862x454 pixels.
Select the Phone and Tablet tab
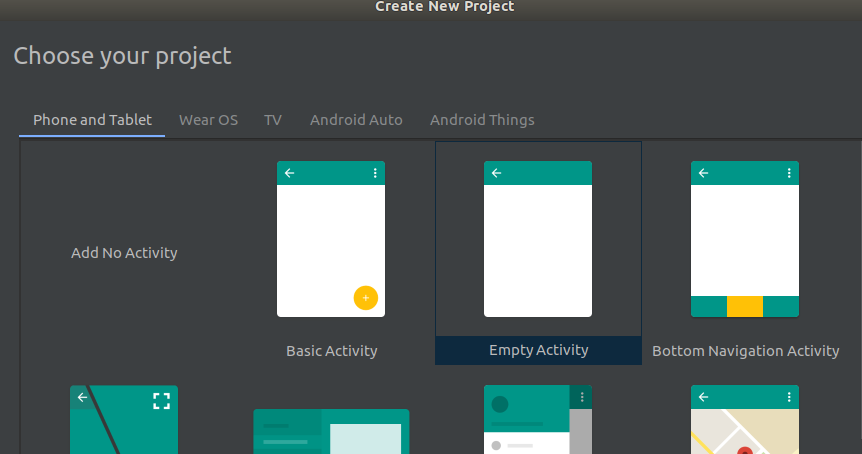pyautogui.click(x=92, y=120)
